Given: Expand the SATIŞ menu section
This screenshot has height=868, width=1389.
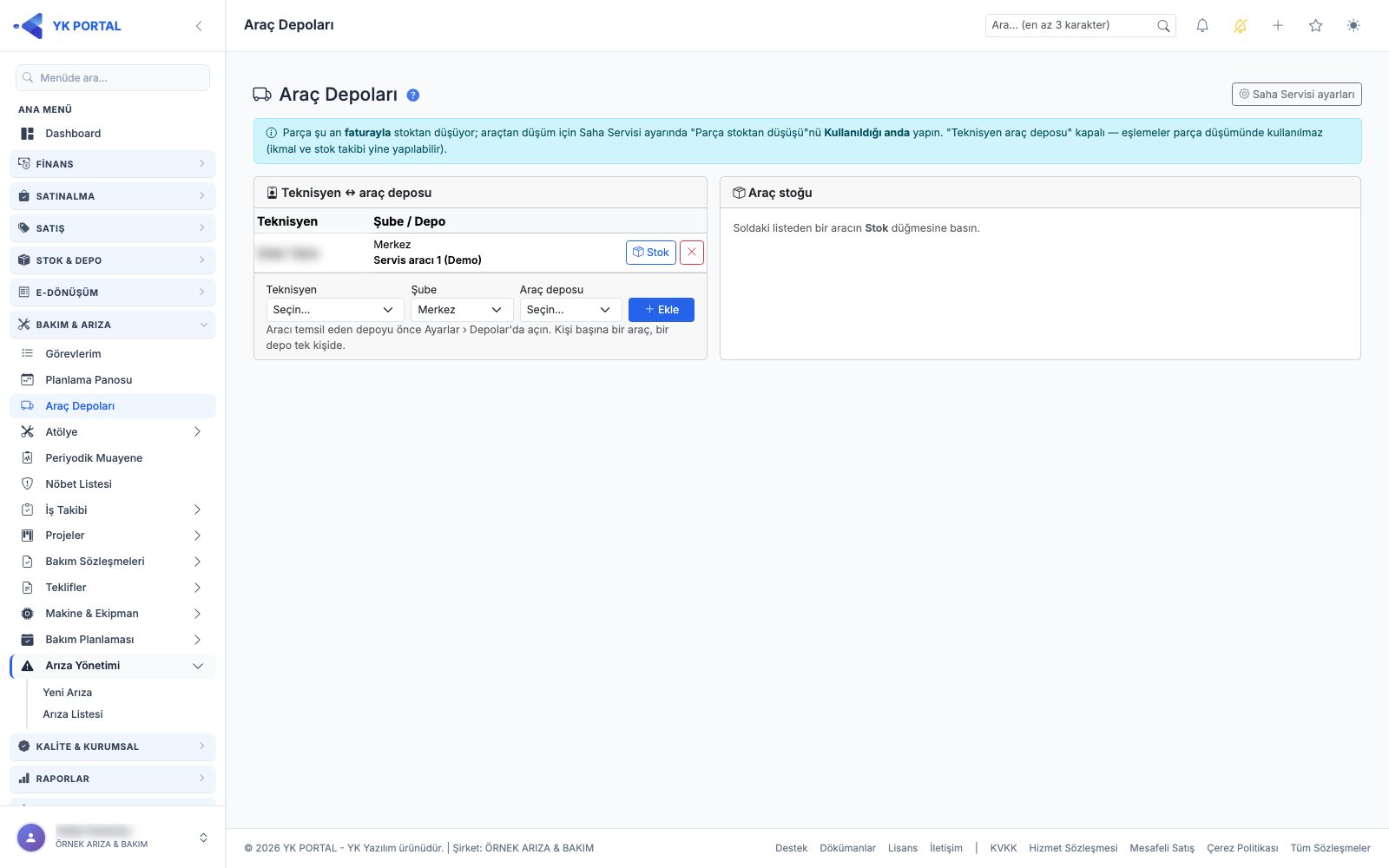Looking at the screenshot, I should coord(113,228).
